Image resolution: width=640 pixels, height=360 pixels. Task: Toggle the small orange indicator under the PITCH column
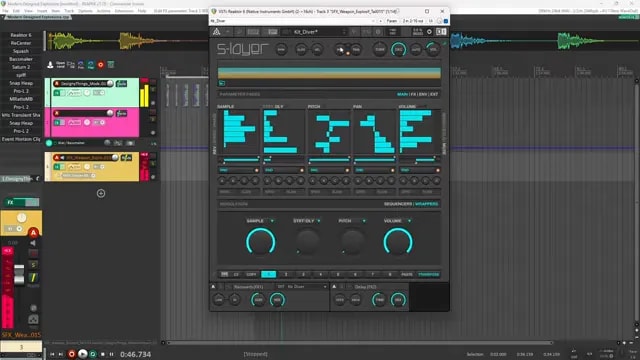(x=347, y=170)
